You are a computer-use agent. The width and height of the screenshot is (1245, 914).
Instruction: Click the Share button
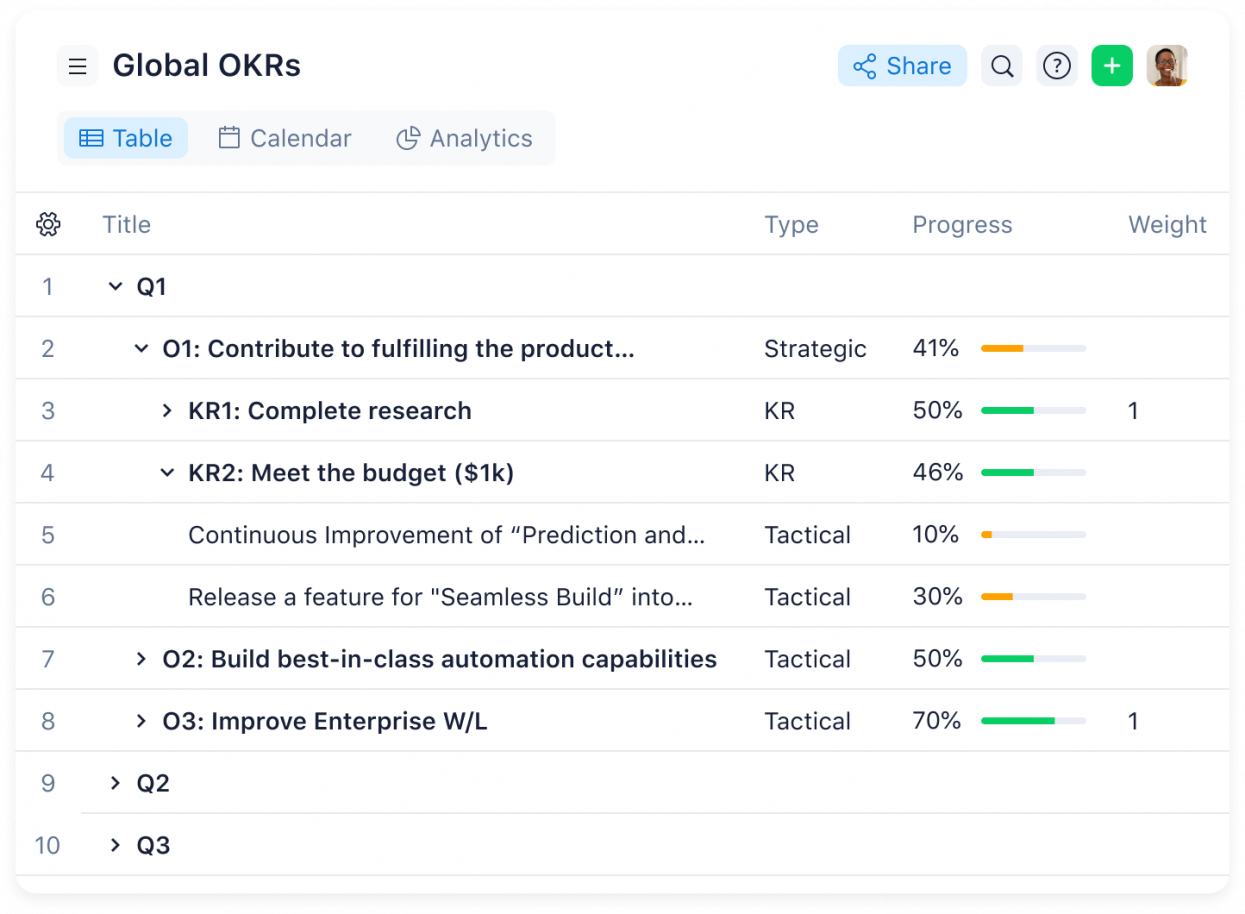click(x=902, y=67)
